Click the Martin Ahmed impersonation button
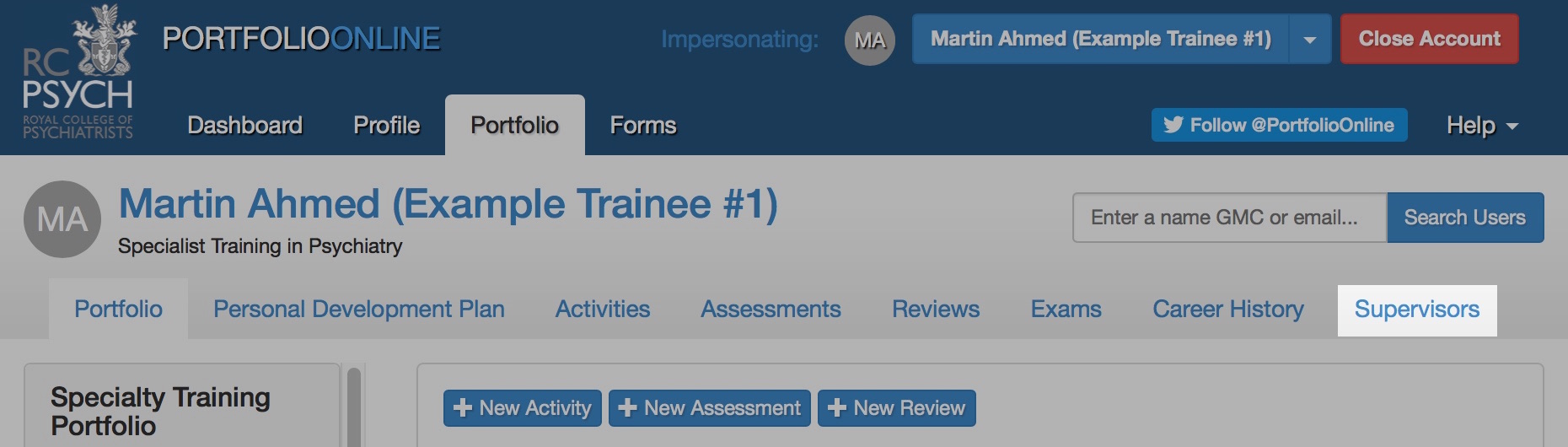The width and height of the screenshot is (1568, 447). 1100,39
